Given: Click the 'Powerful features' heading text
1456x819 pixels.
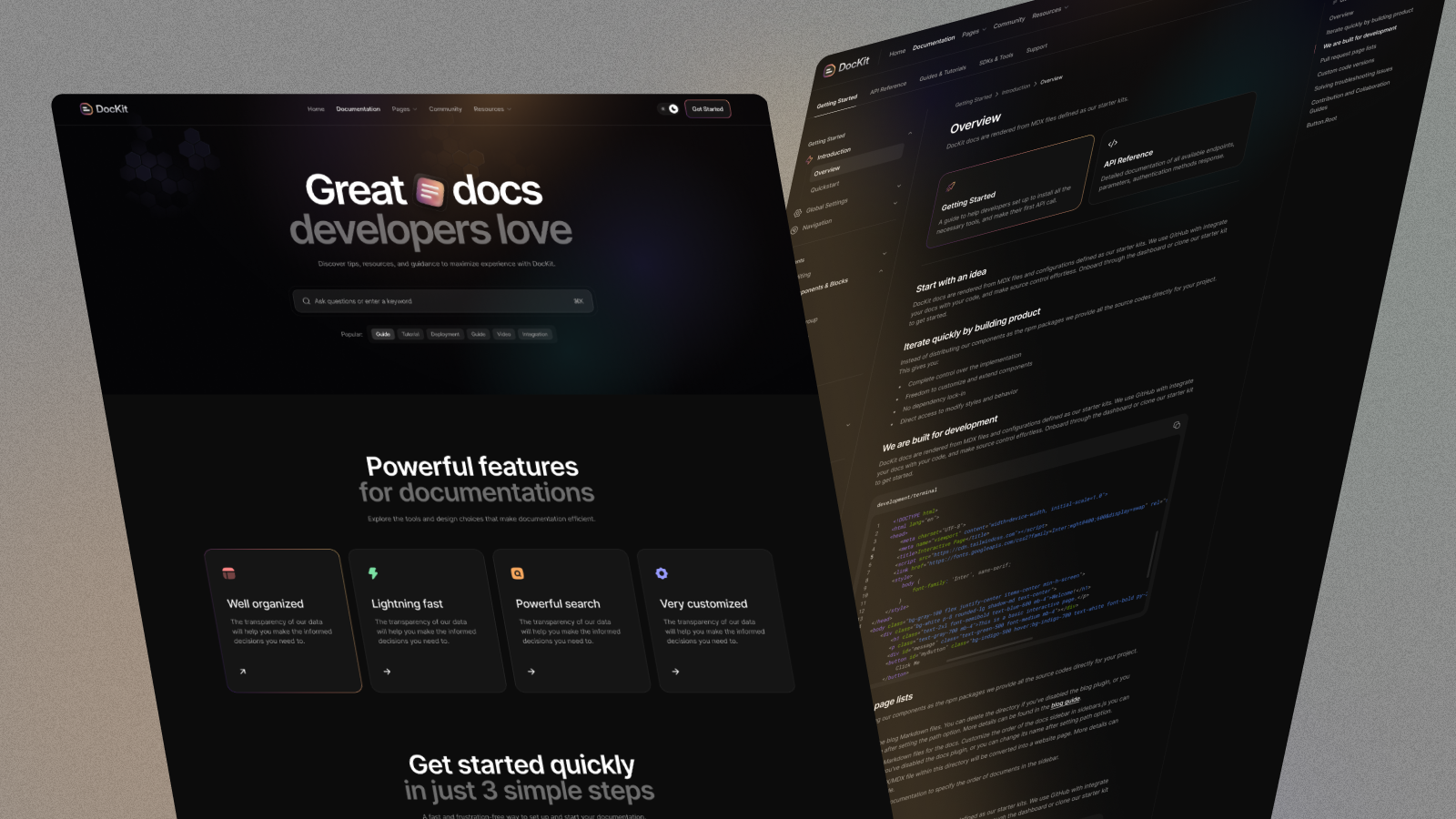Looking at the screenshot, I should coord(472,467).
